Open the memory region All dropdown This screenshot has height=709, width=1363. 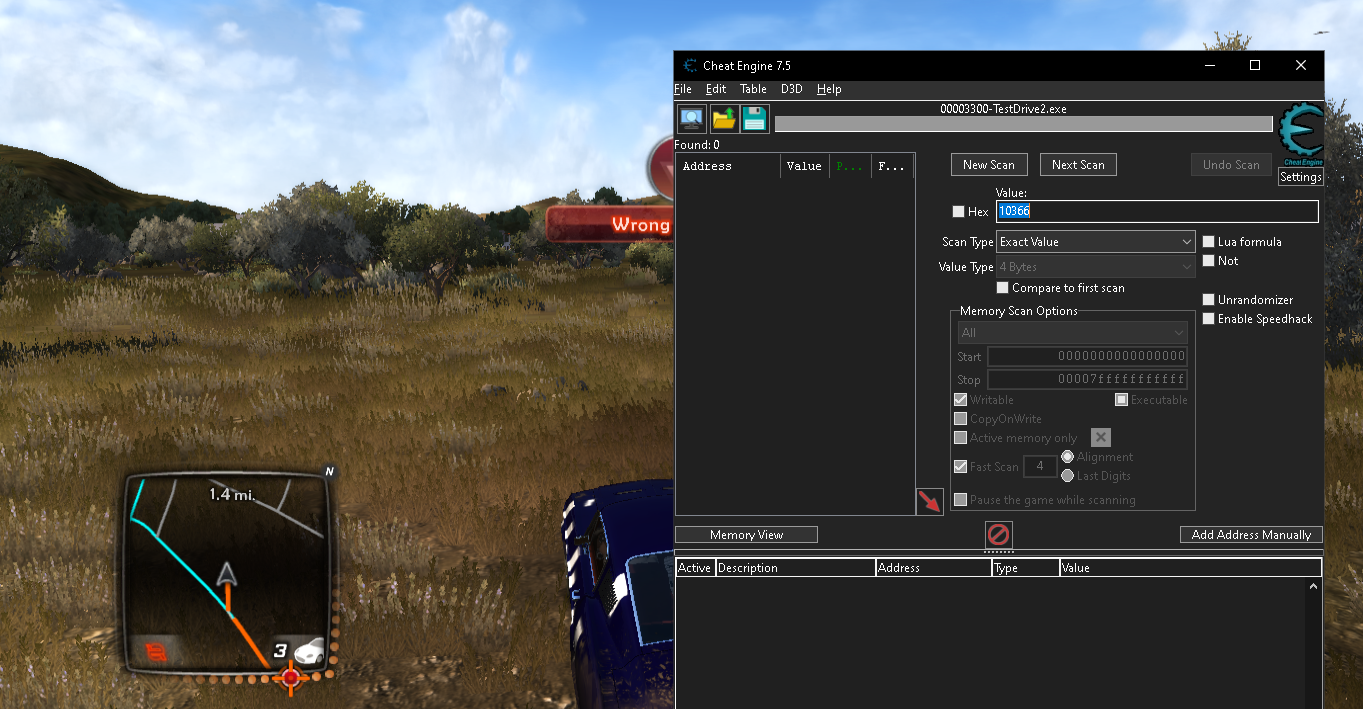(1072, 333)
